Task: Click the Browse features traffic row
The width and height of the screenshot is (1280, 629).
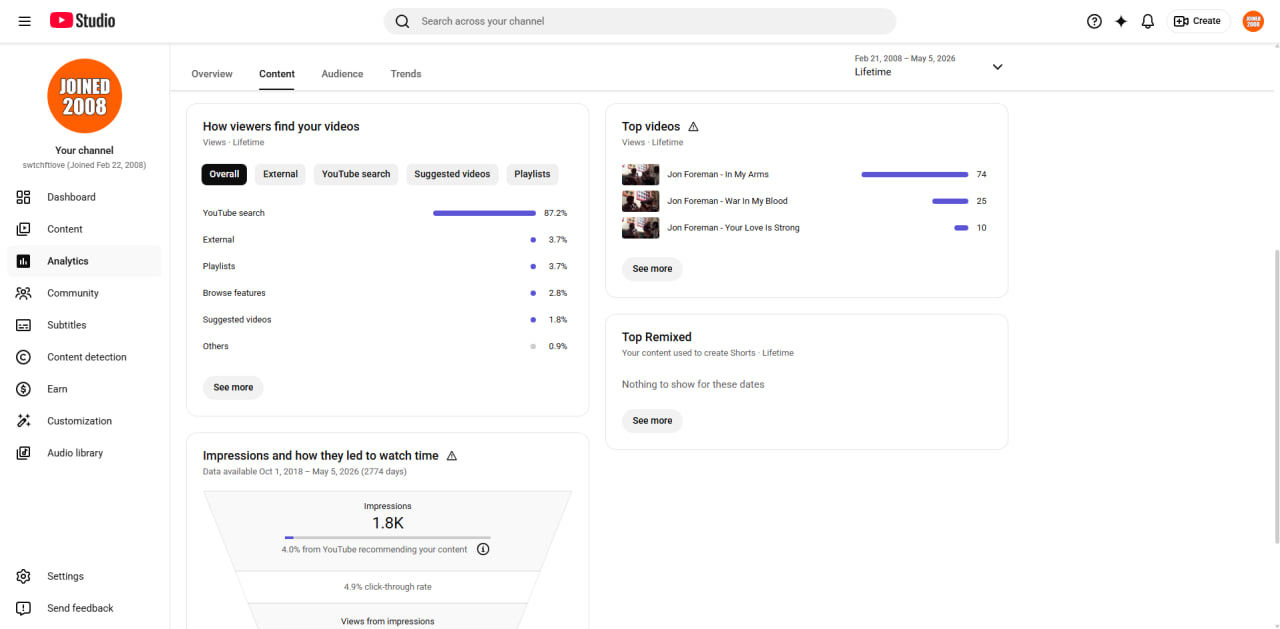Action: [385, 293]
